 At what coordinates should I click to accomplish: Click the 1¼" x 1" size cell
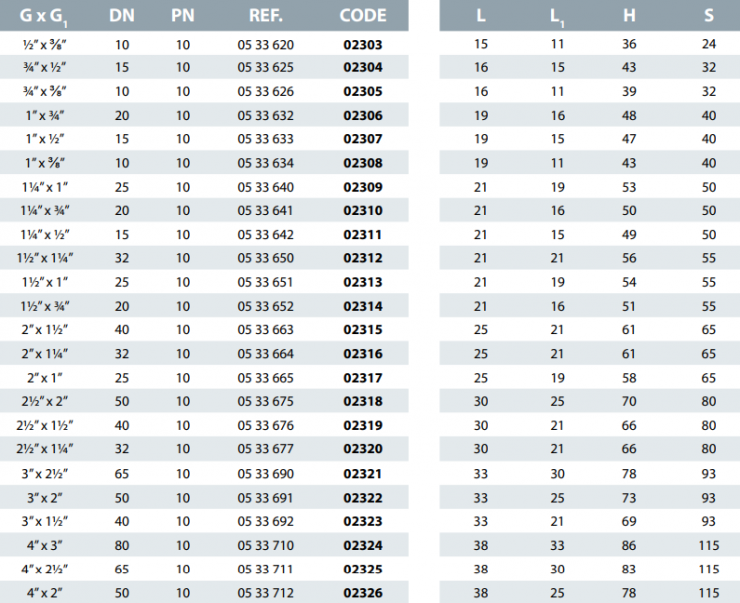point(47,187)
